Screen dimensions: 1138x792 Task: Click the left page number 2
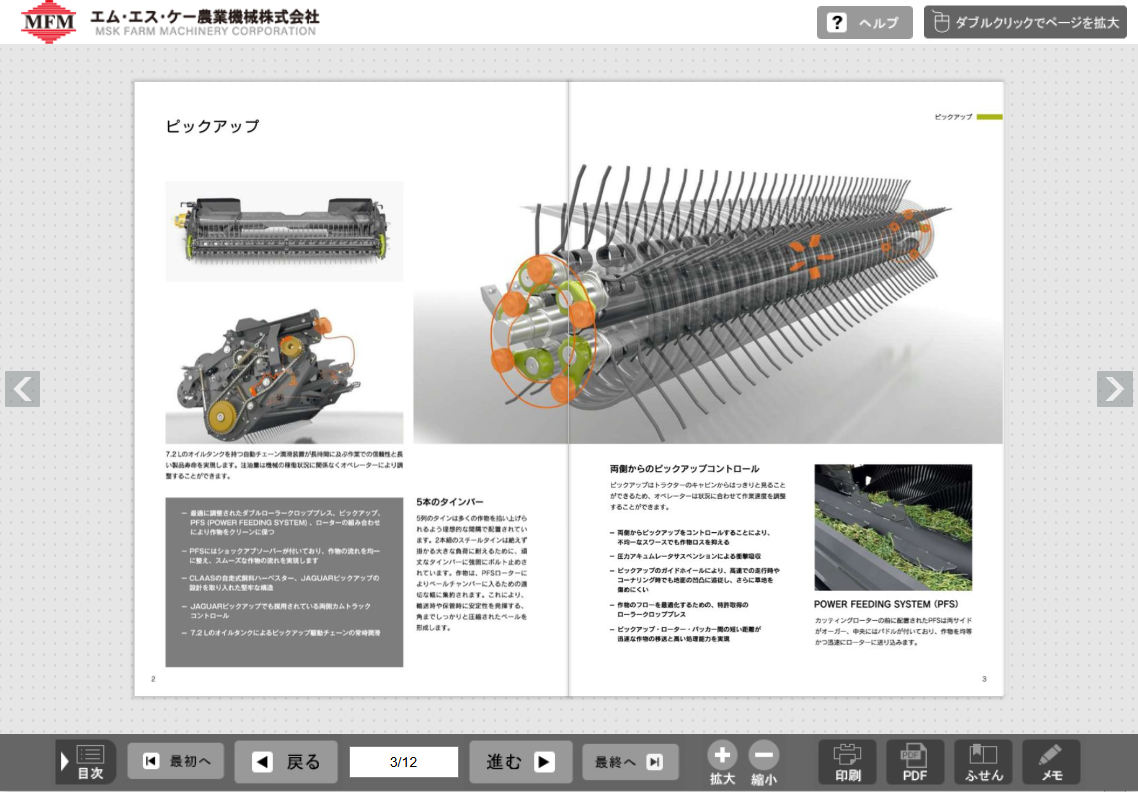153,679
